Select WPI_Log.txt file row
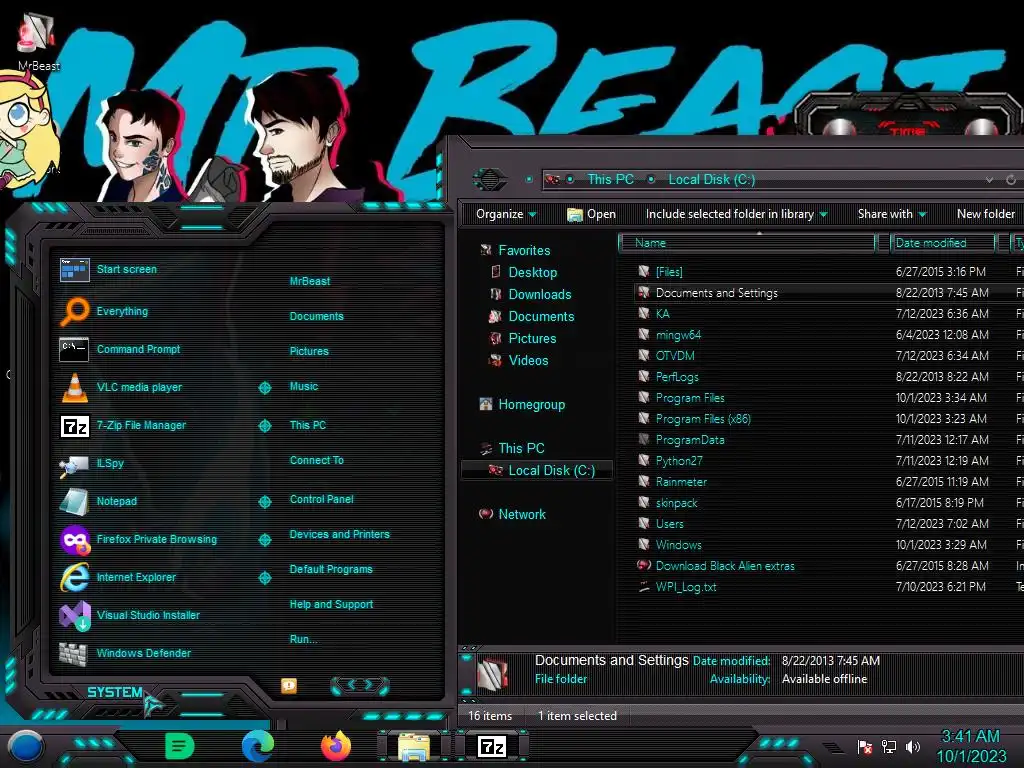 click(828, 587)
